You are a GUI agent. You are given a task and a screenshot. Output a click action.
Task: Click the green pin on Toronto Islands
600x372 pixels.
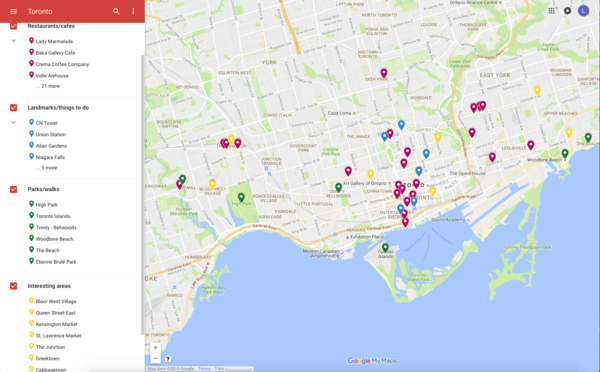pos(385,248)
